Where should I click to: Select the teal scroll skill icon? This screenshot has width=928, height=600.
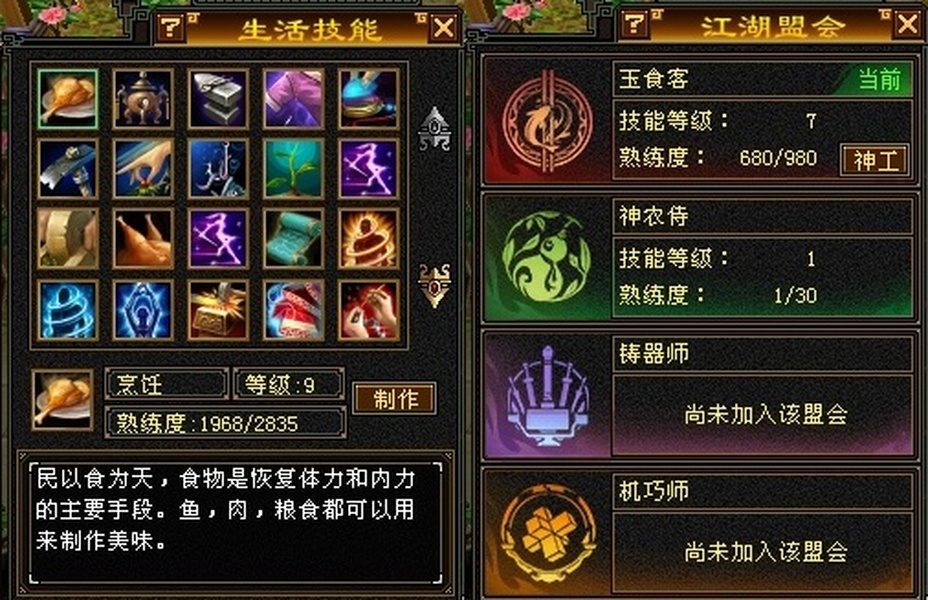(x=294, y=238)
